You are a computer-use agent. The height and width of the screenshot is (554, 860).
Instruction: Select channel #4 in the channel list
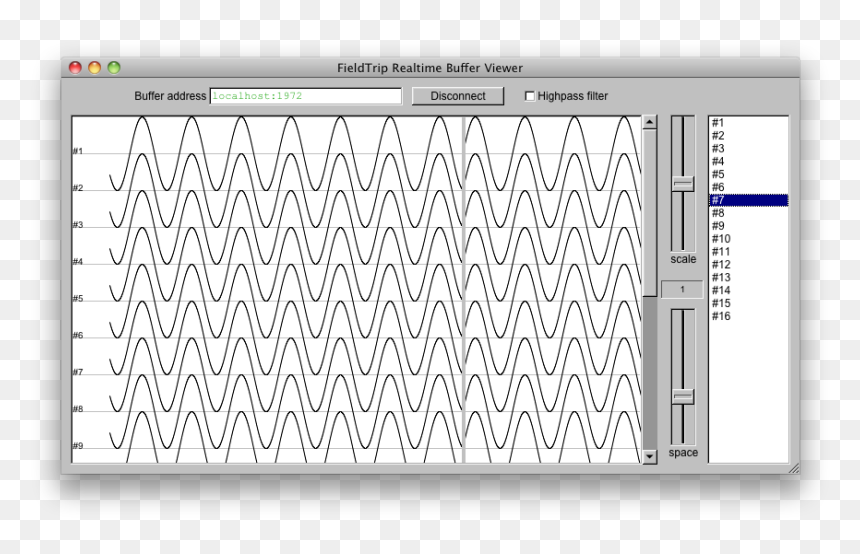point(749,161)
